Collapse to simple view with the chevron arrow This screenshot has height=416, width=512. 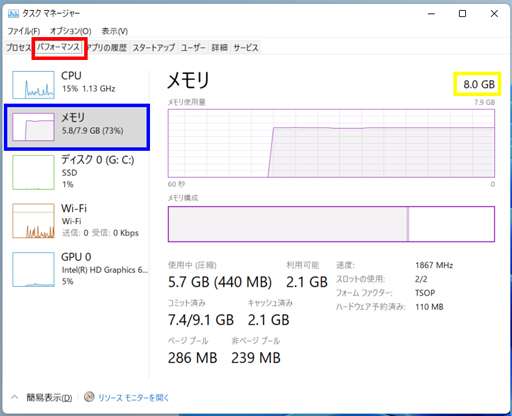(15, 397)
